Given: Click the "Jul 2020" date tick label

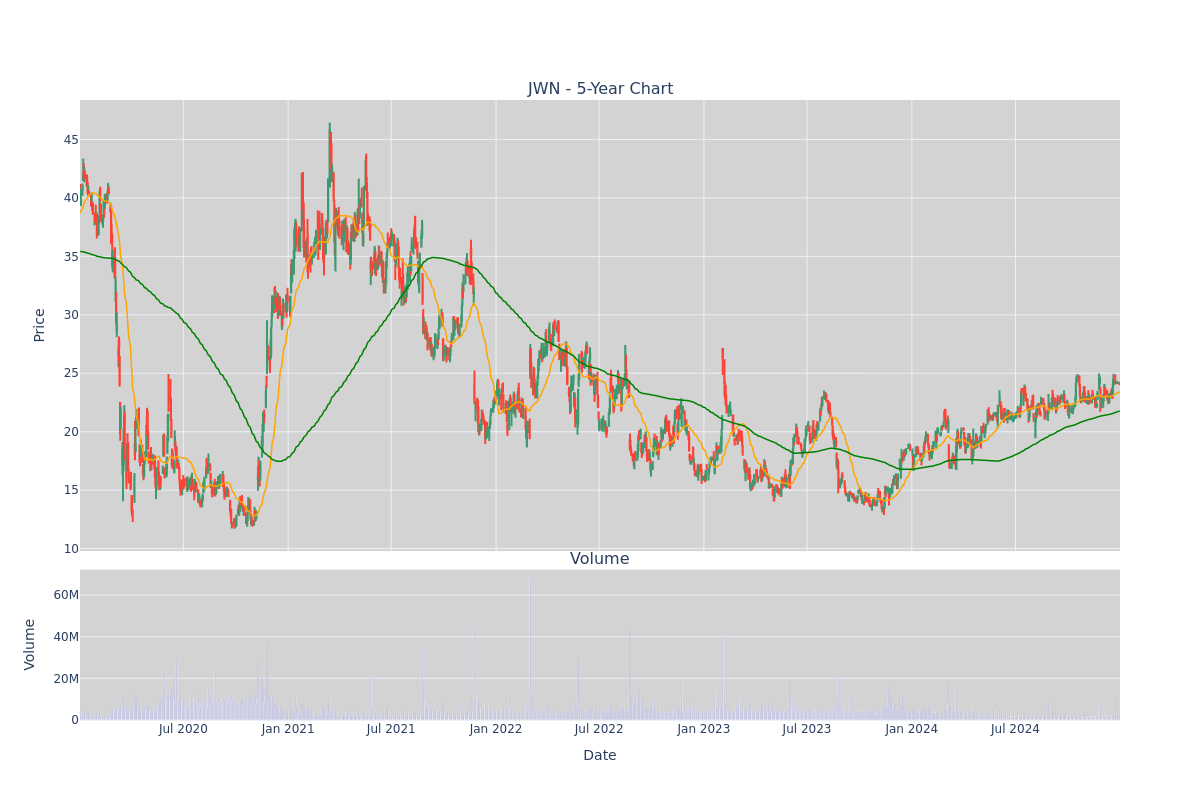Looking at the screenshot, I should coord(183,729).
